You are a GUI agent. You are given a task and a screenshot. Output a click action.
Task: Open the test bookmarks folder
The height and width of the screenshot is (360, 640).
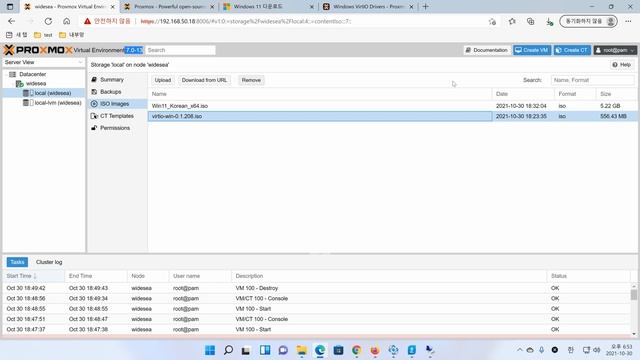pyautogui.click(x=43, y=35)
